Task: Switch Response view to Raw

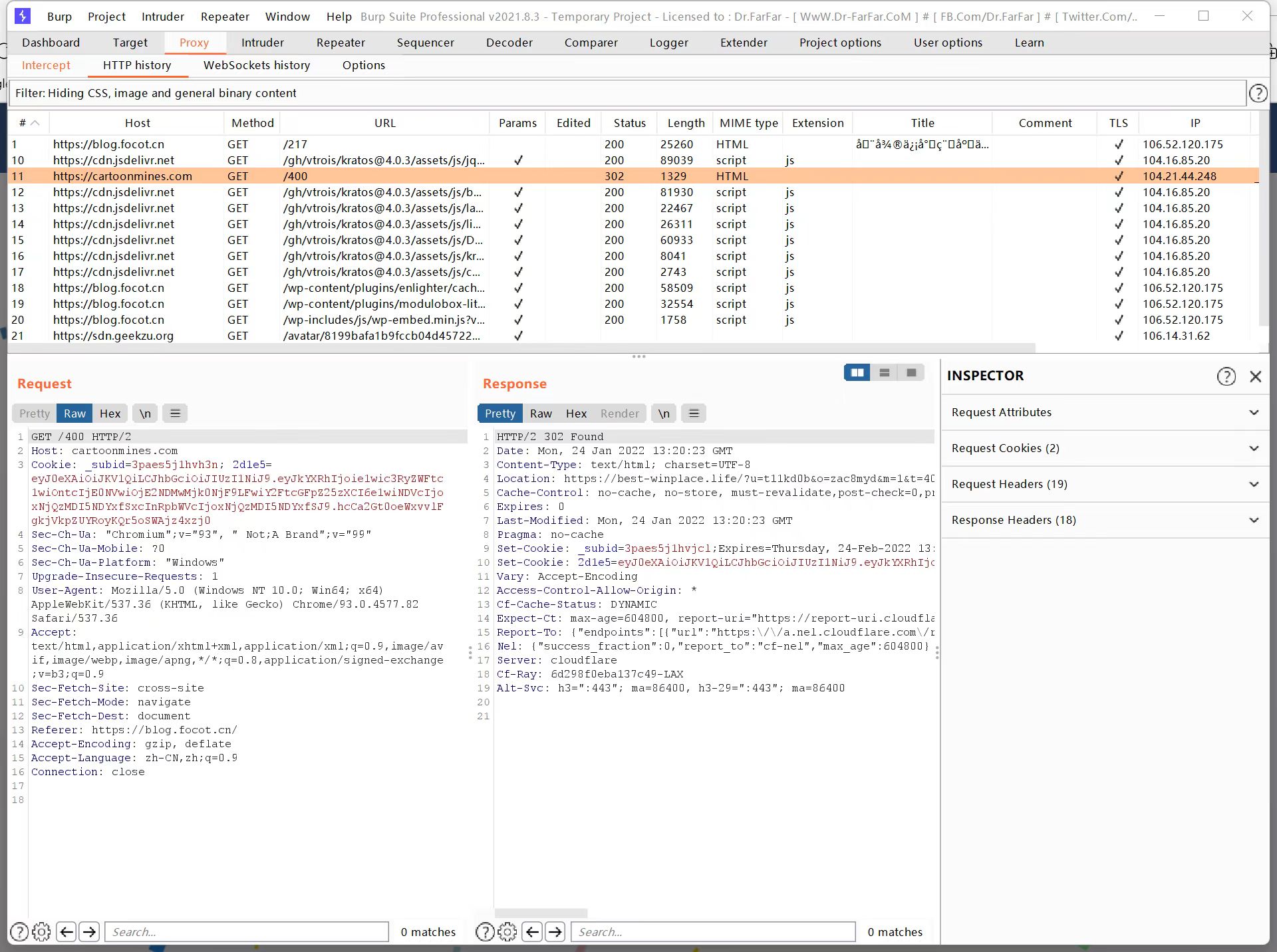Action: click(x=541, y=414)
